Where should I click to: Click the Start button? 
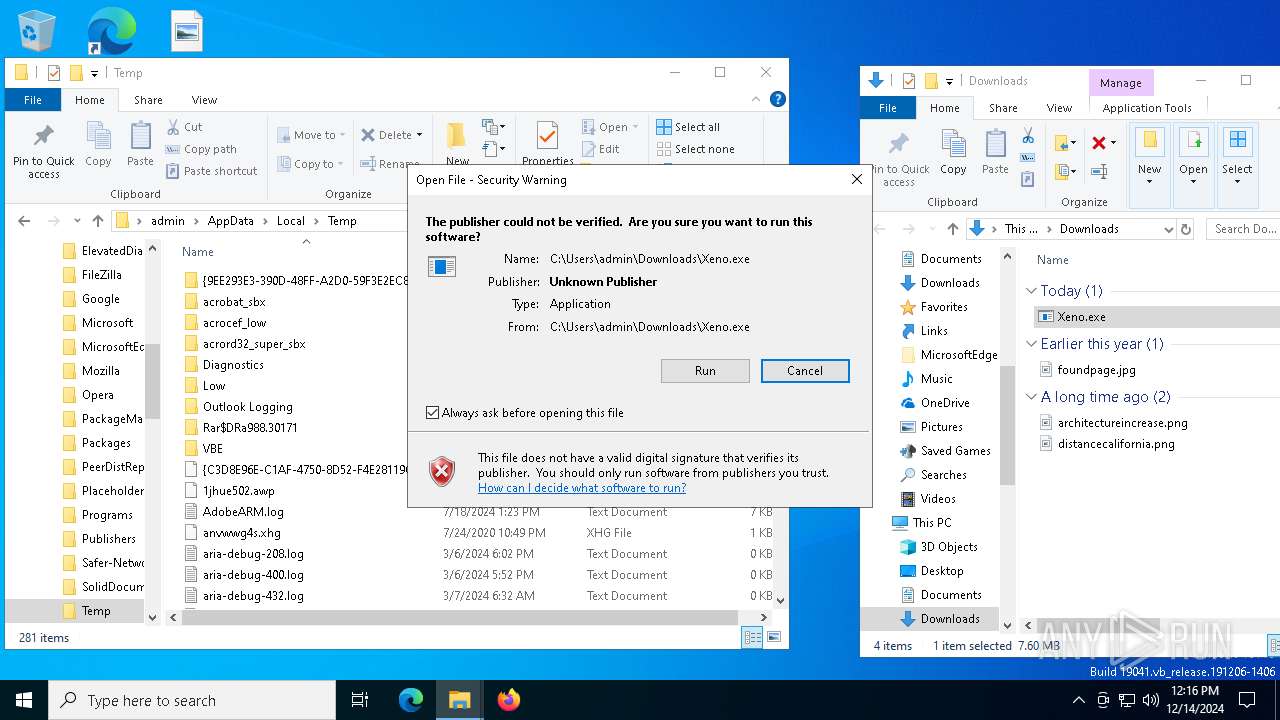[x=24, y=700]
